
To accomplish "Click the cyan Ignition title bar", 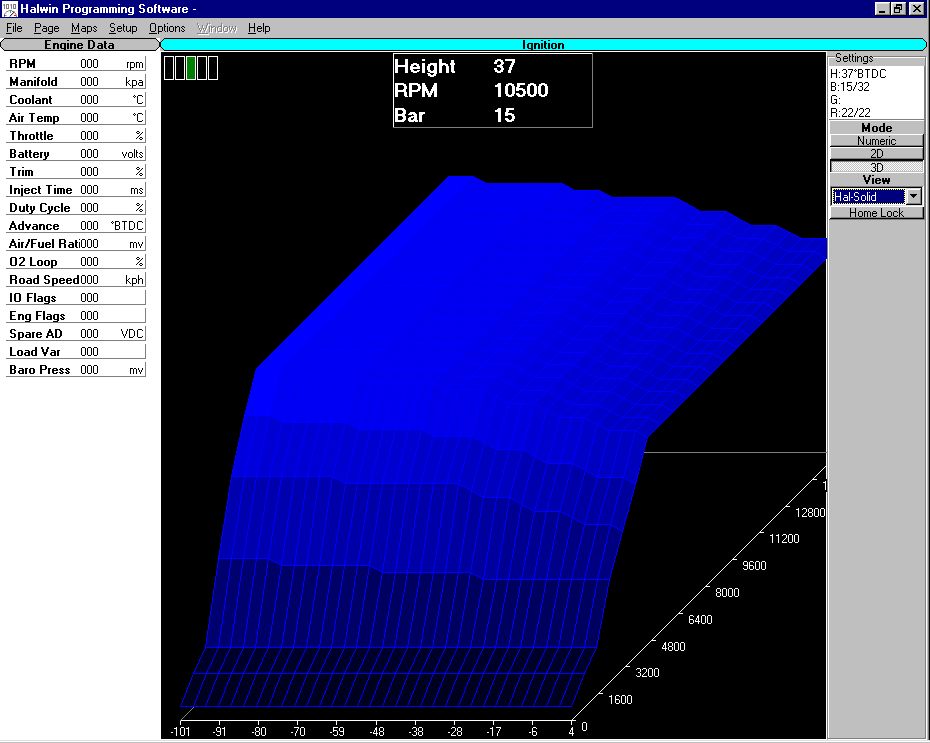I will click(x=543, y=45).
